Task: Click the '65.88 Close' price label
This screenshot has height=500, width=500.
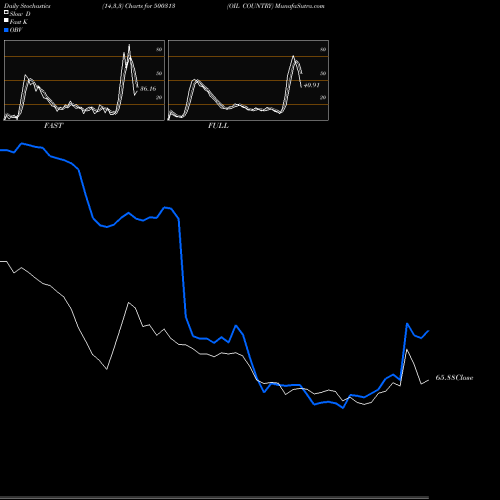Action: 454,378
